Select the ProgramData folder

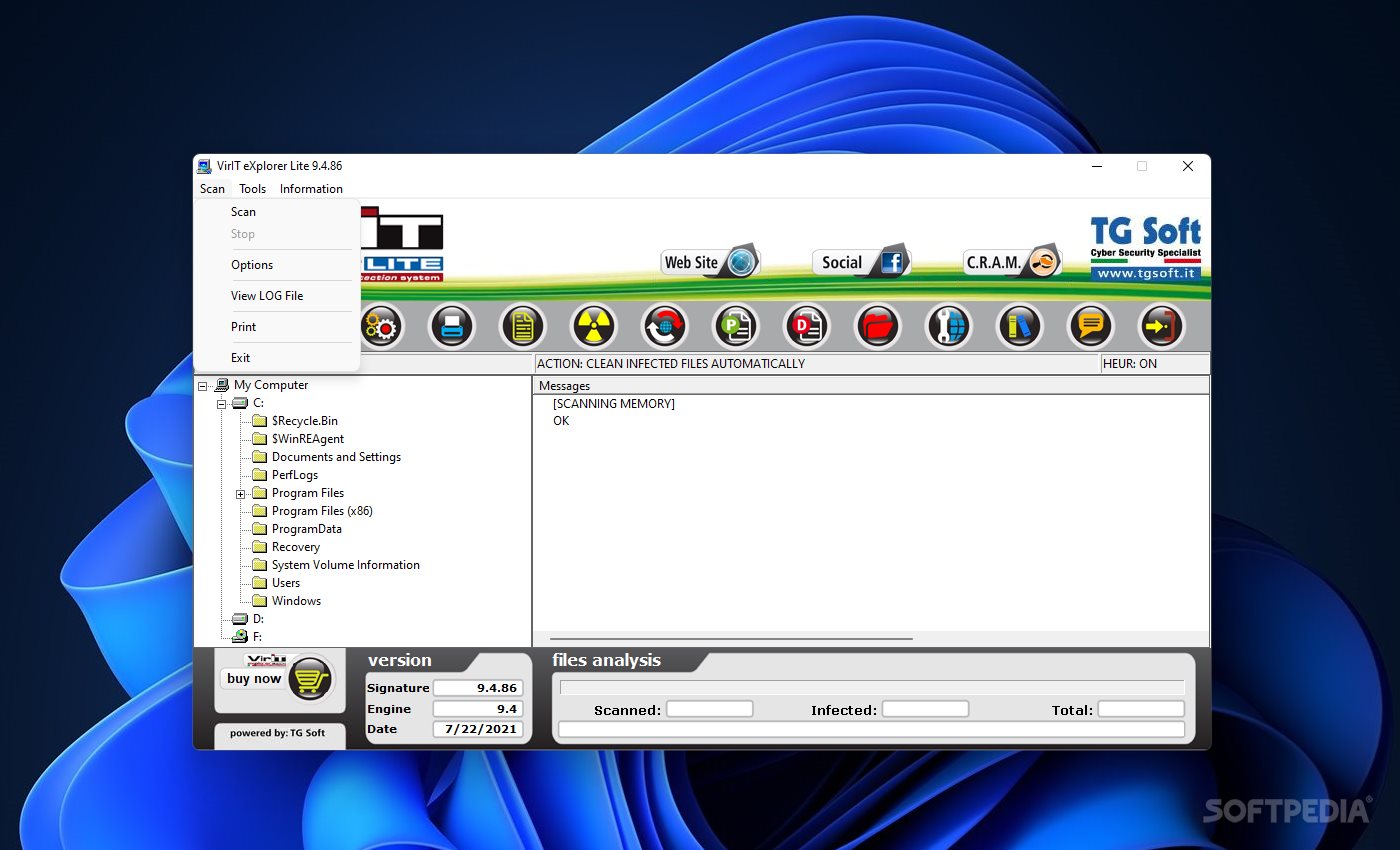(x=307, y=529)
